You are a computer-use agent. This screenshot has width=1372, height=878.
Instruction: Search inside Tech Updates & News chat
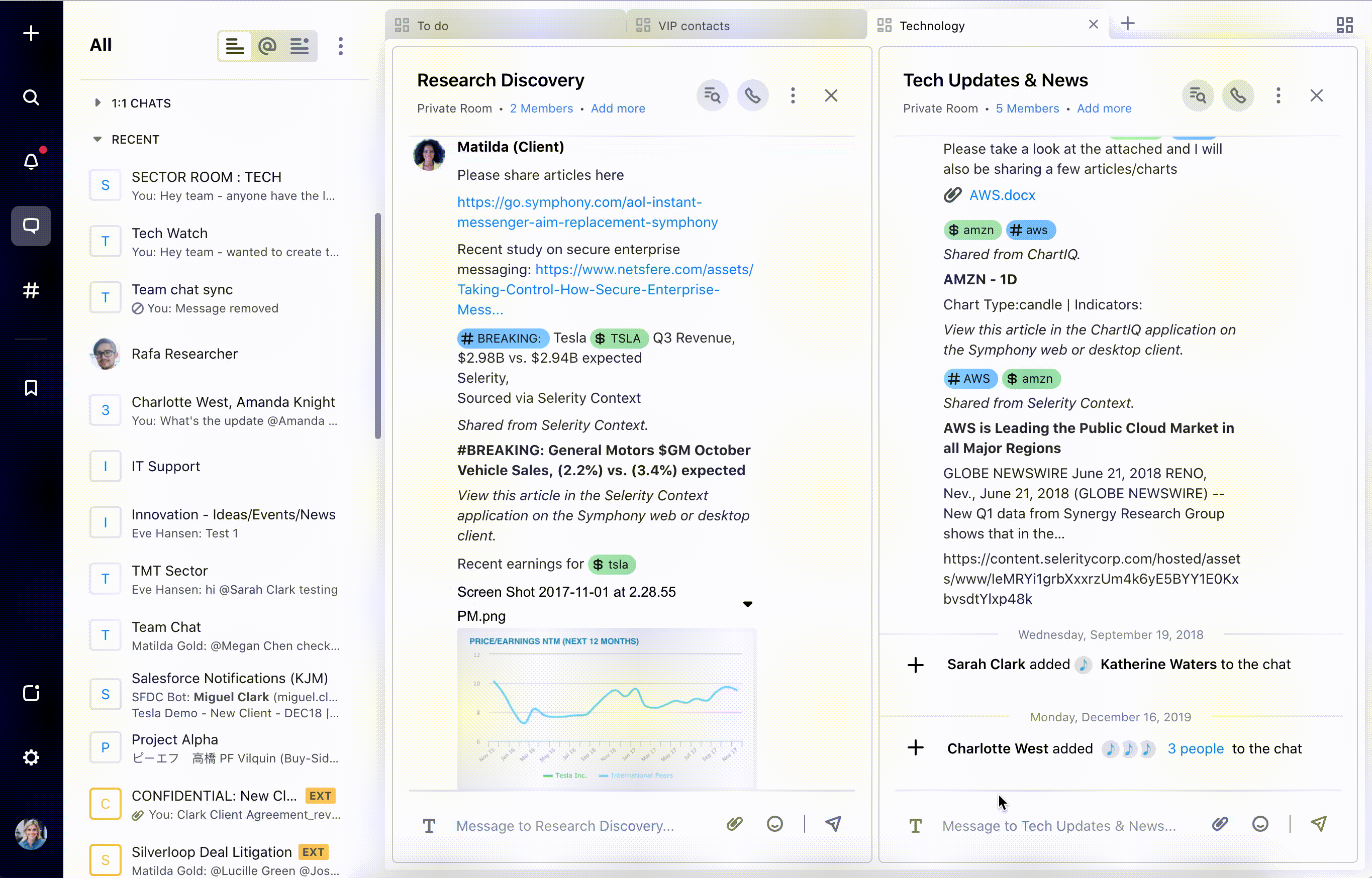[1198, 95]
